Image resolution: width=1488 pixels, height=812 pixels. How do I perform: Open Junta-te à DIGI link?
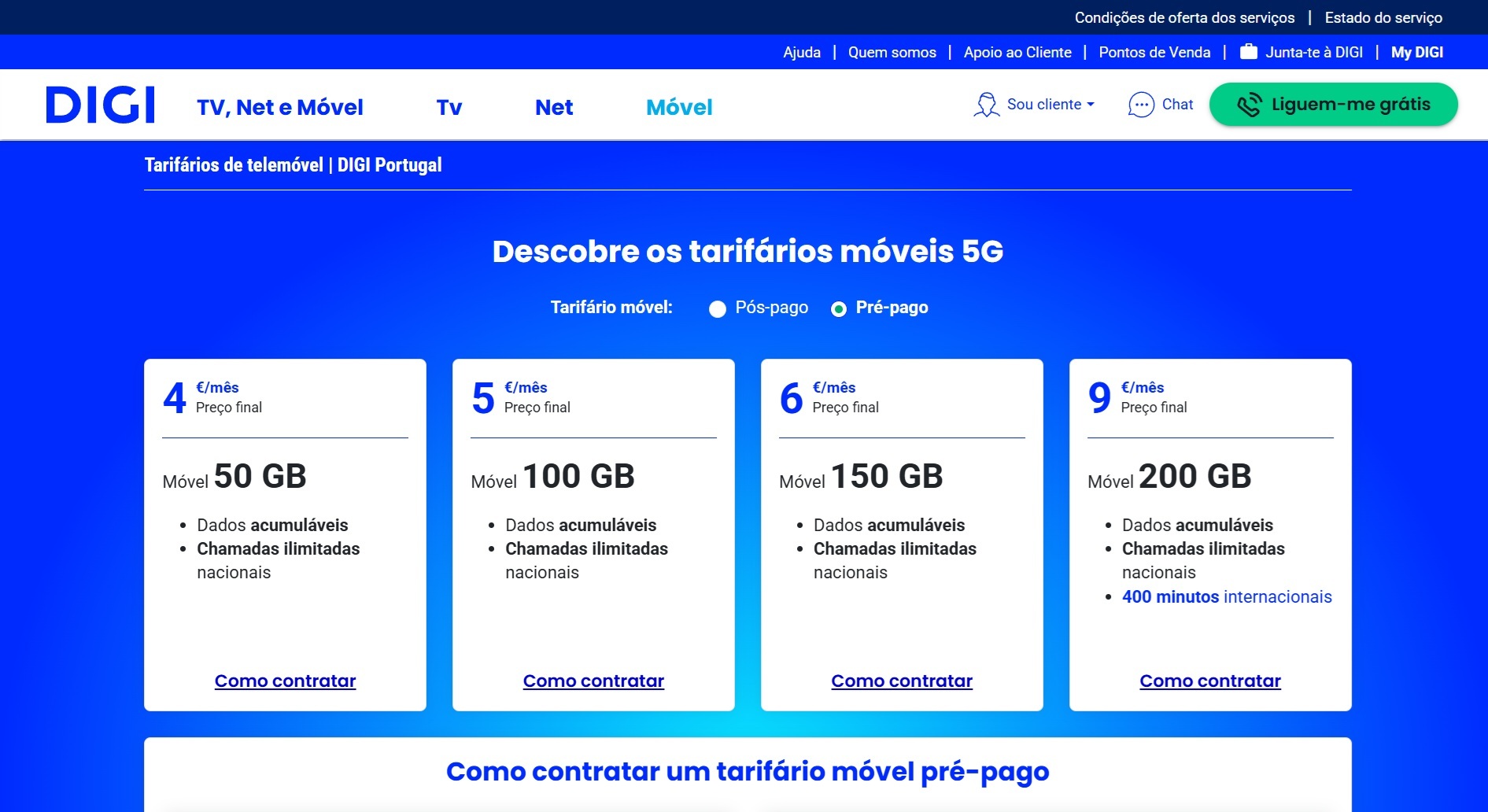coord(1314,52)
